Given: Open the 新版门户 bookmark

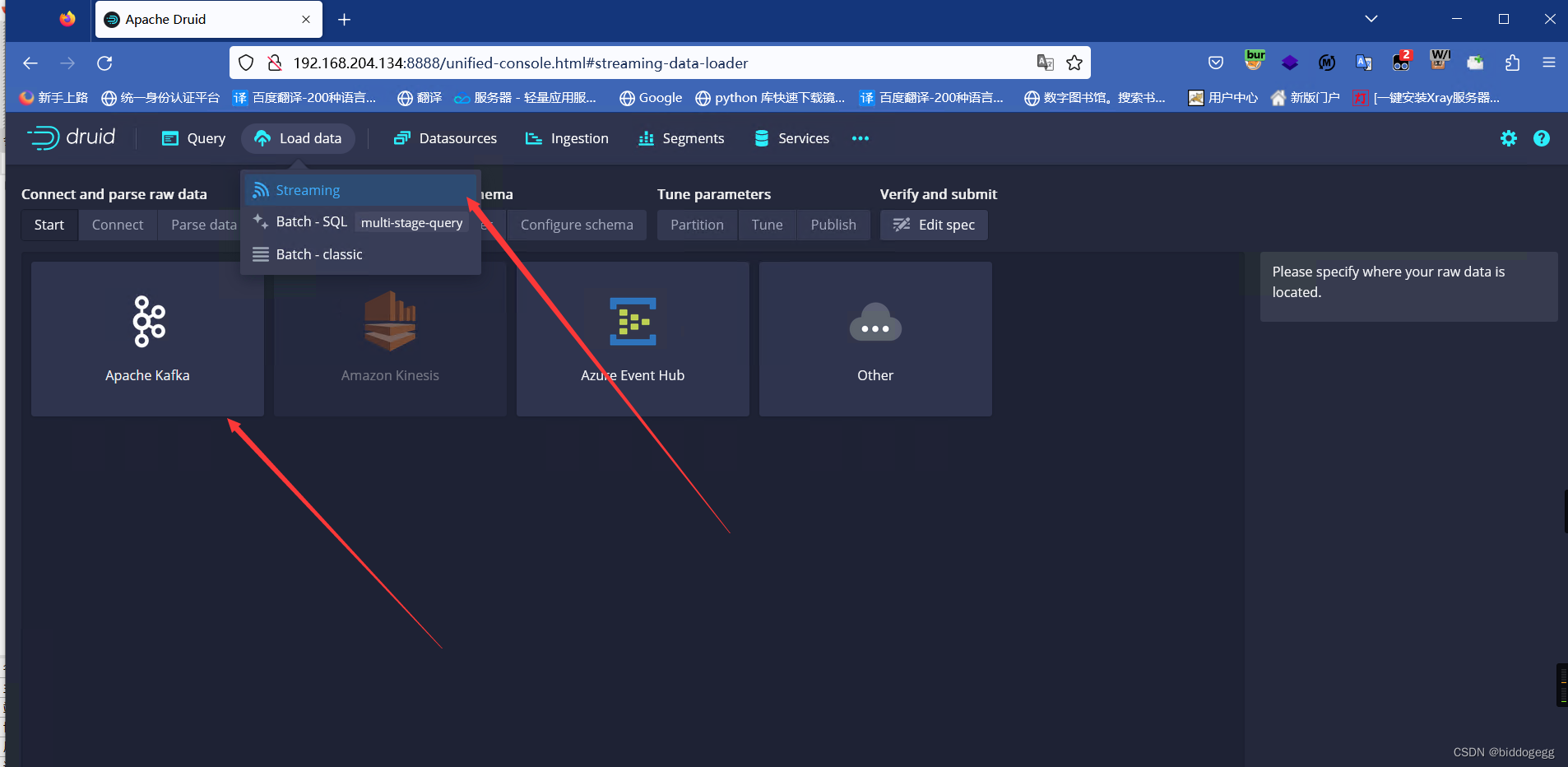Looking at the screenshot, I should pyautogui.click(x=1305, y=98).
